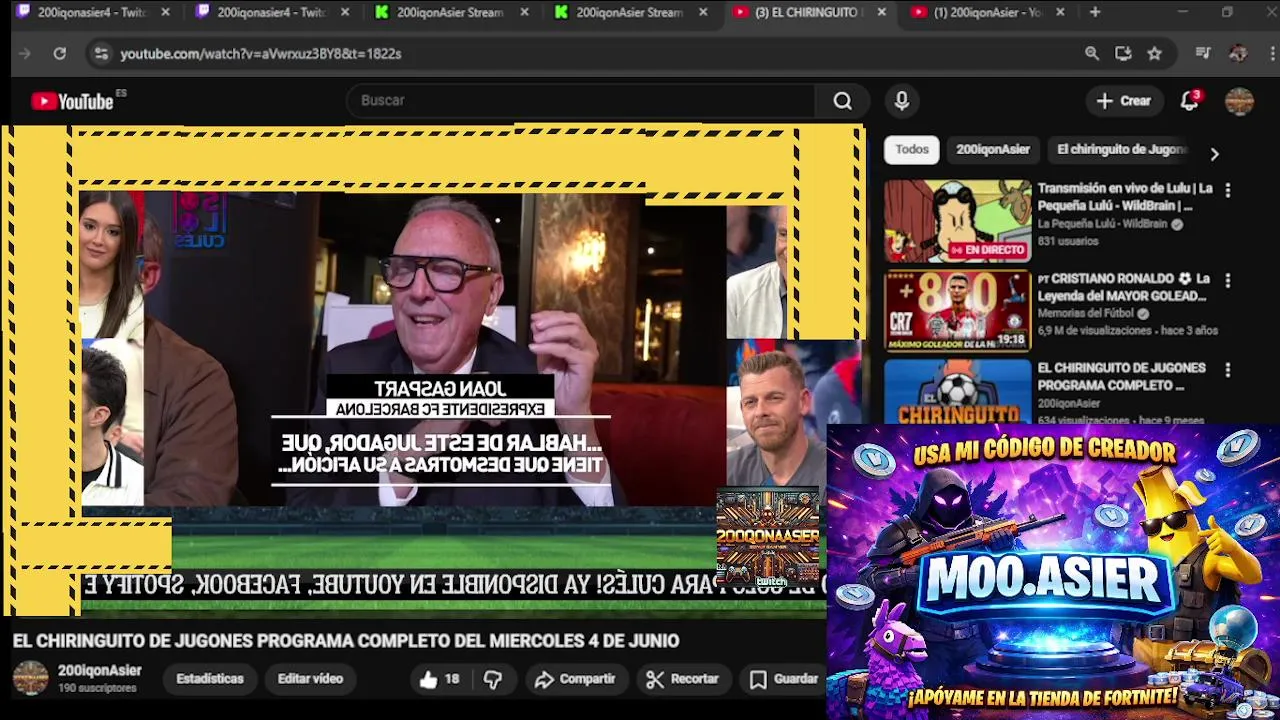
Task: Click Editar vídeo button
Action: coord(310,679)
